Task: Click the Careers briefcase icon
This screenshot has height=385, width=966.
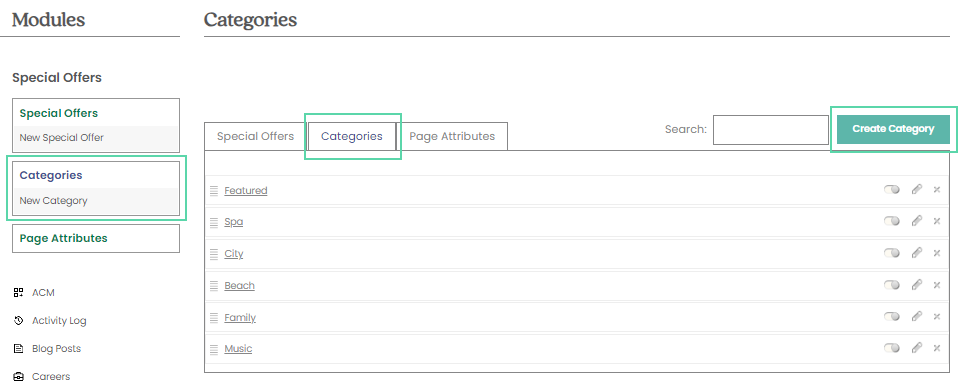Action: tap(18, 376)
